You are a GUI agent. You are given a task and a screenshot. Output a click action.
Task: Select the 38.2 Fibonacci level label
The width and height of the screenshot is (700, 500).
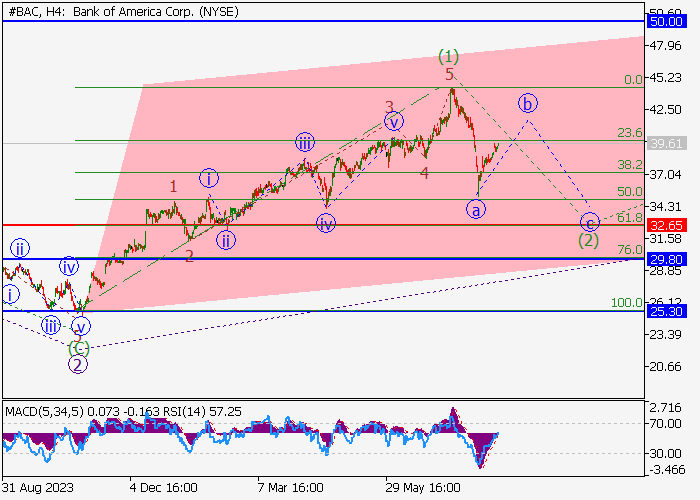click(629, 164)
